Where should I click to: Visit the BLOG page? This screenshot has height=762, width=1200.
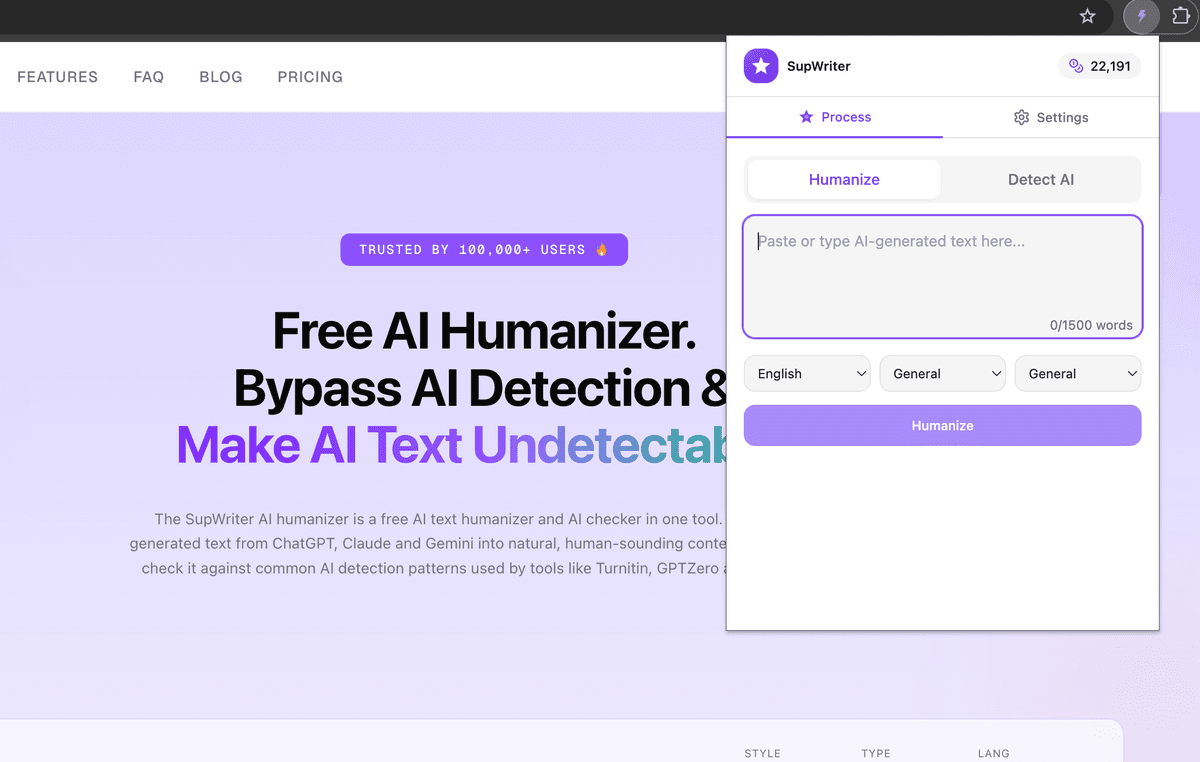click(x=220, y=77)
